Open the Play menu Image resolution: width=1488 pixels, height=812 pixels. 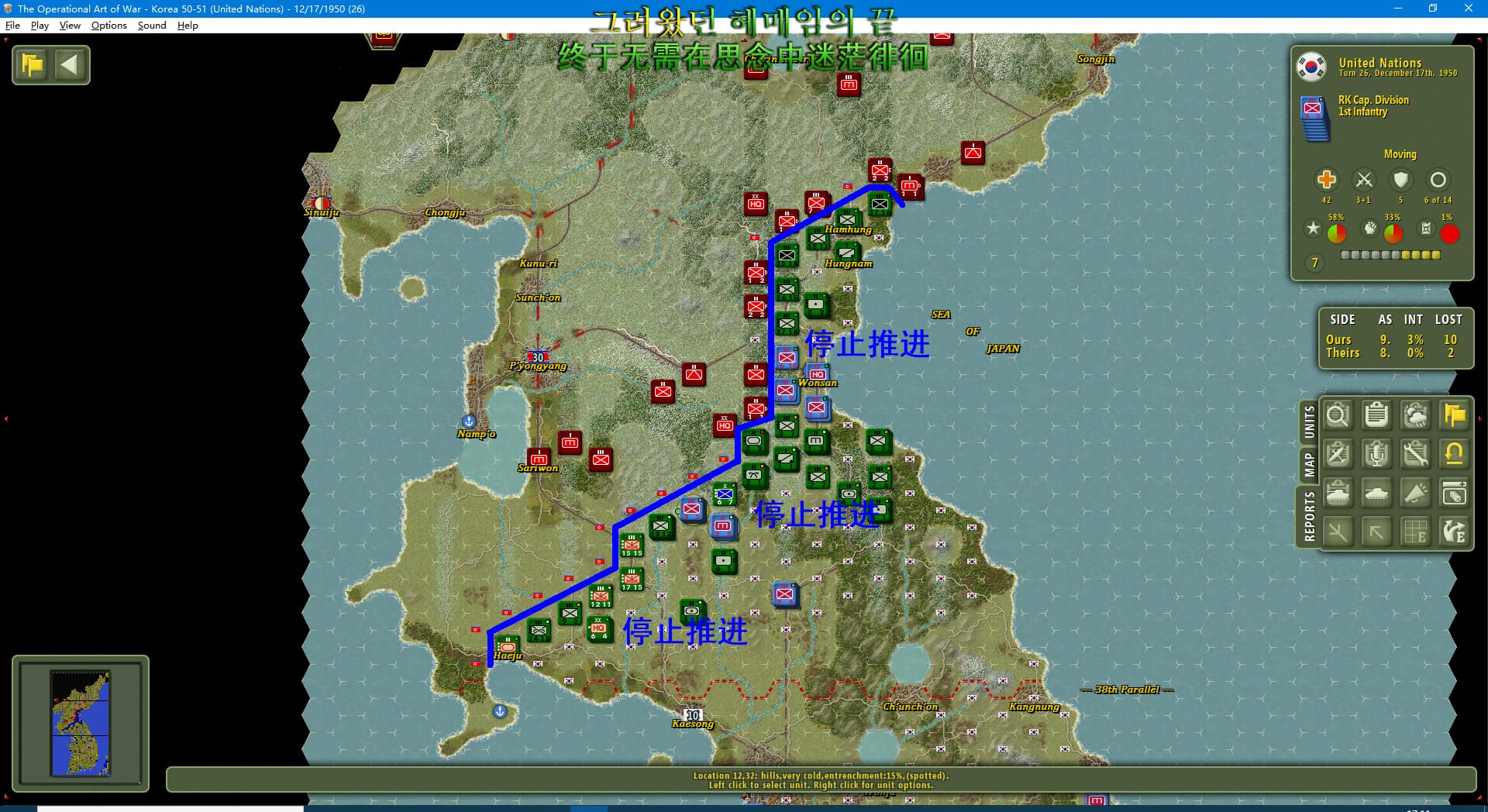click(40, 26)
